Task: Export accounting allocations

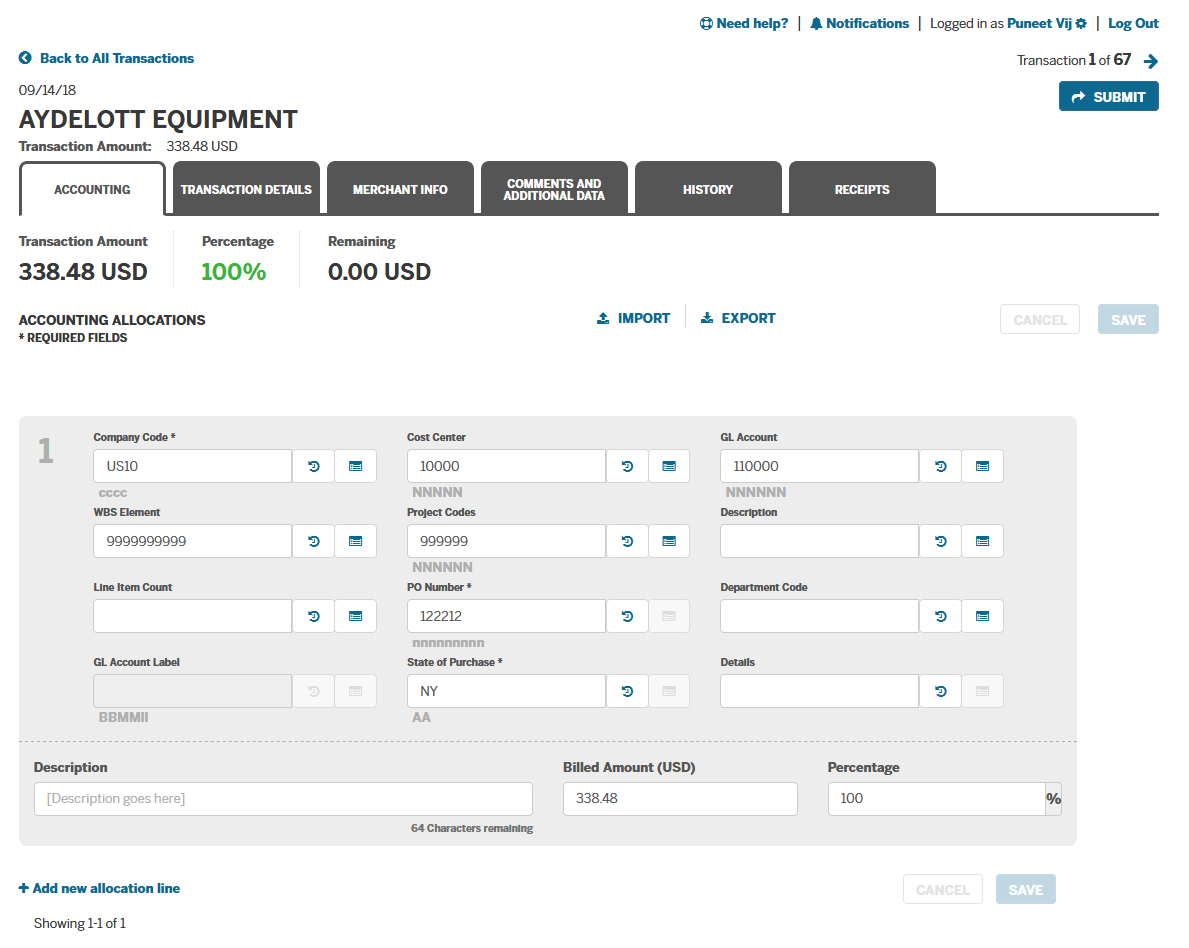Action: [x=738, y=319]
